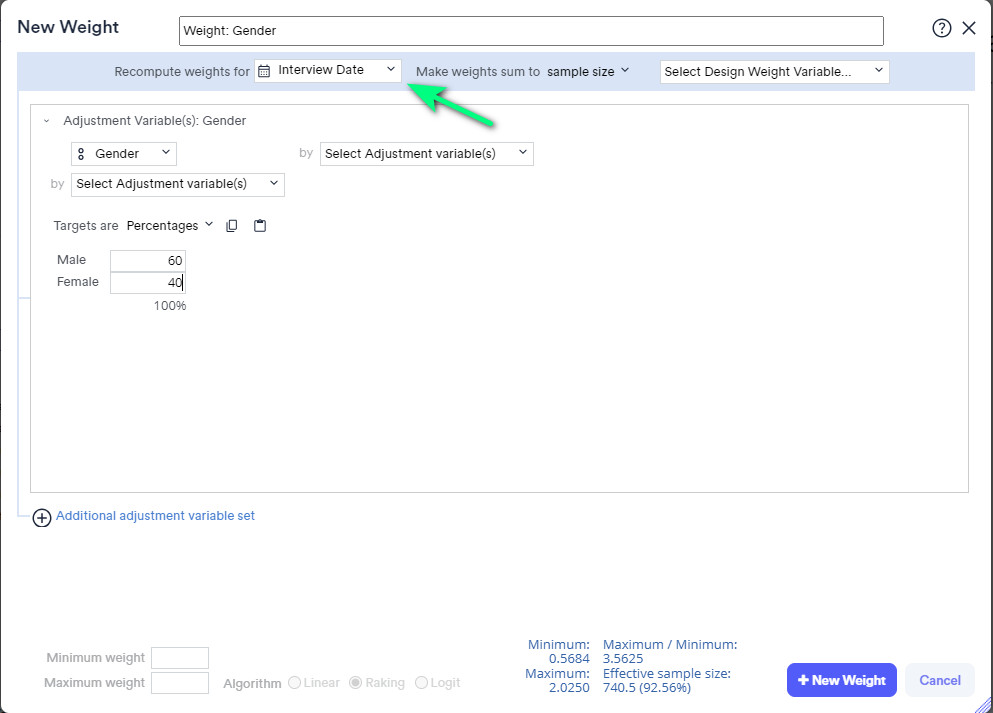Collapse the Adjustment Variable(s): Gender section
Screen dimensions: 993x713
tap(46, 121)
